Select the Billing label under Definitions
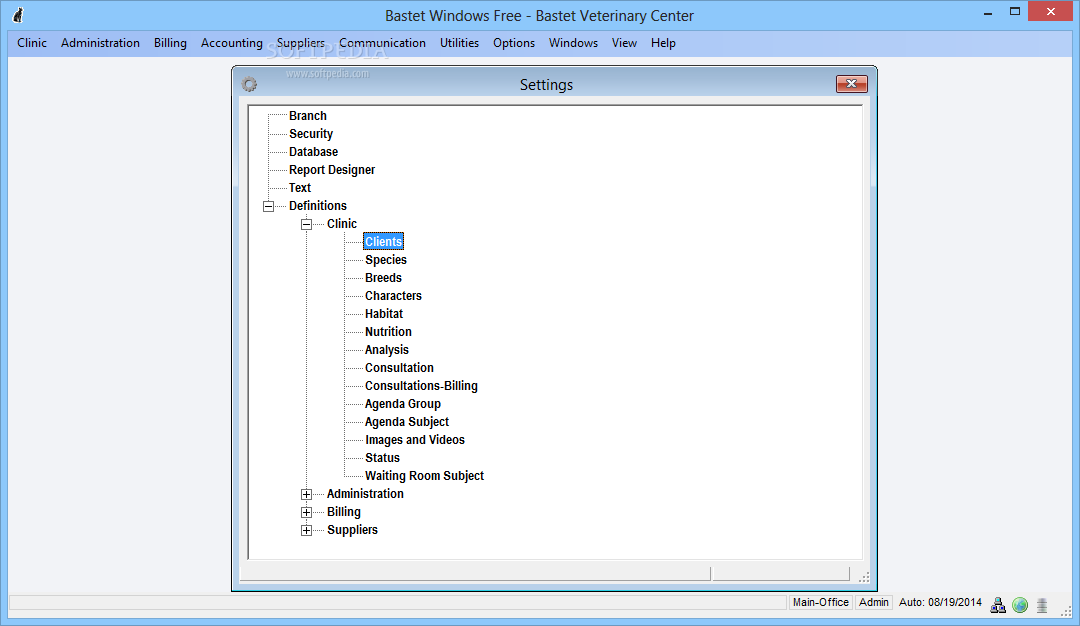 pos(344,512)
